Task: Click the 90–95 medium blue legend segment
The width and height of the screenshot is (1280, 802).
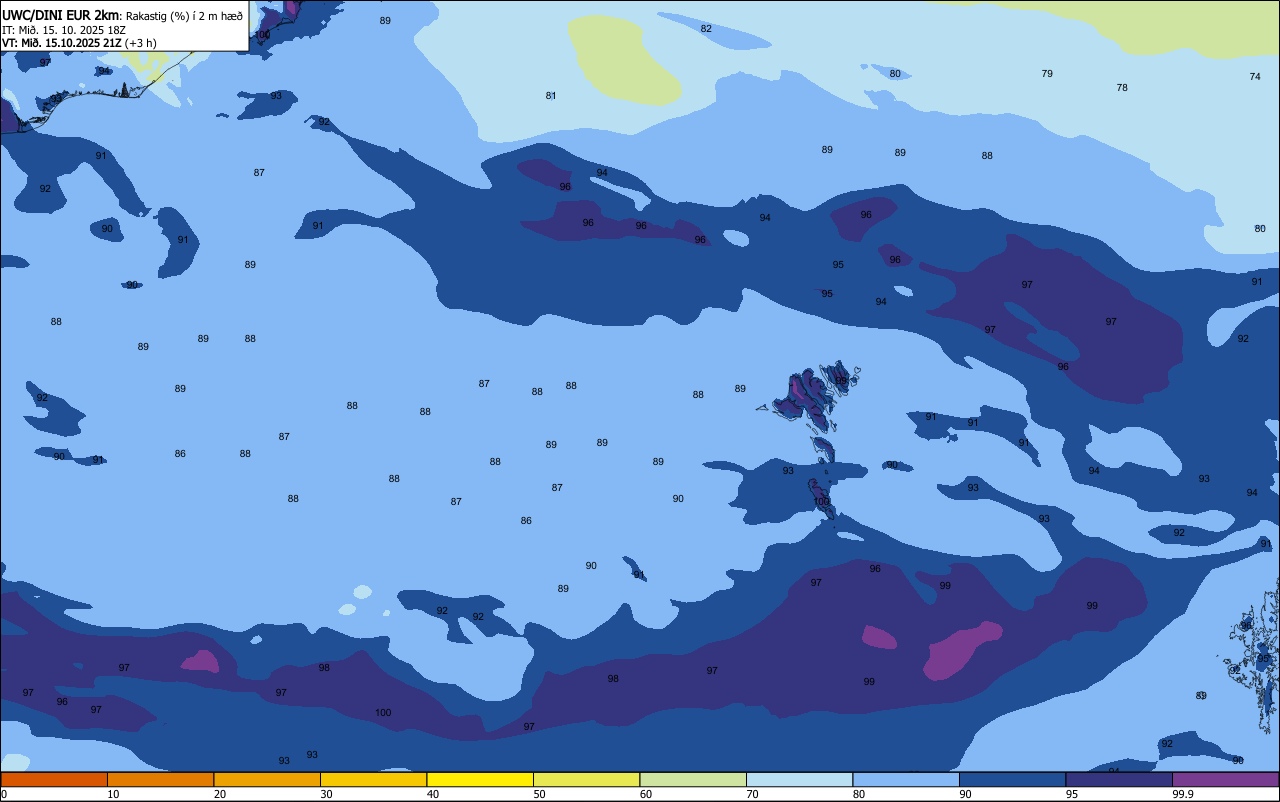Action: click(x=1012, y=779)
